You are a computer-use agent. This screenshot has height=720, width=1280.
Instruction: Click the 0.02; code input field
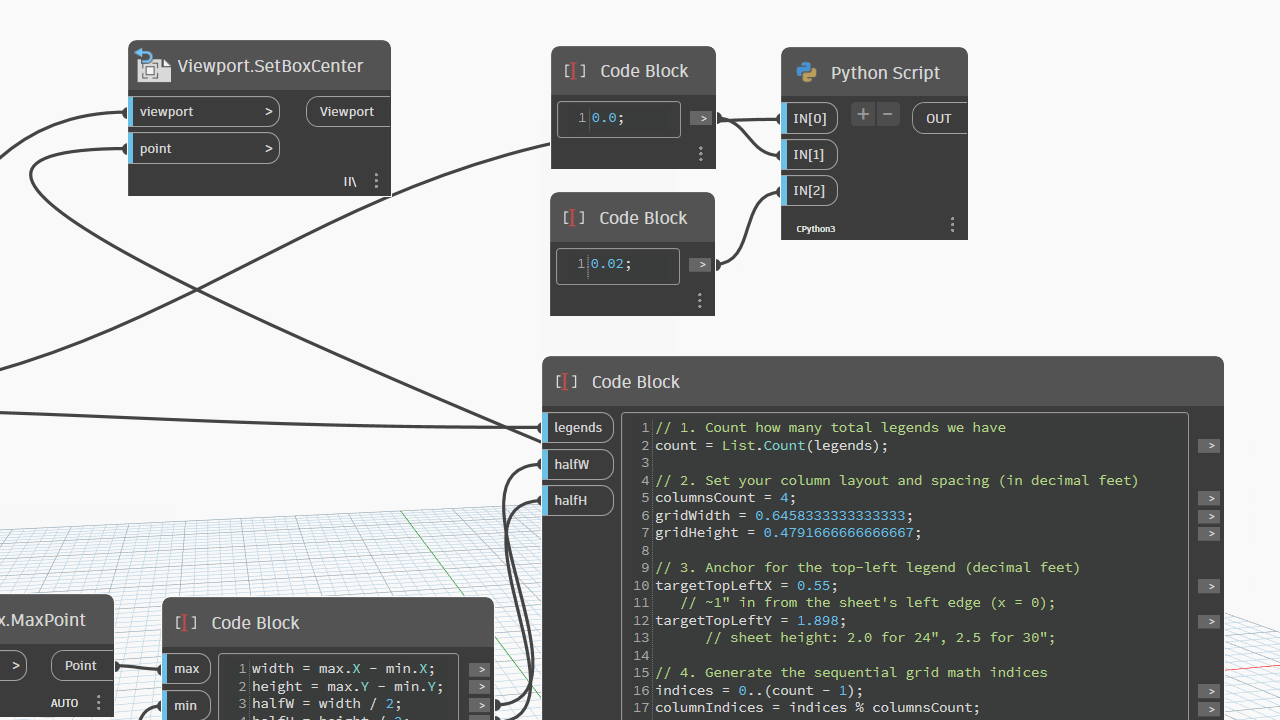pyautogui.click(x=618, y=266)
